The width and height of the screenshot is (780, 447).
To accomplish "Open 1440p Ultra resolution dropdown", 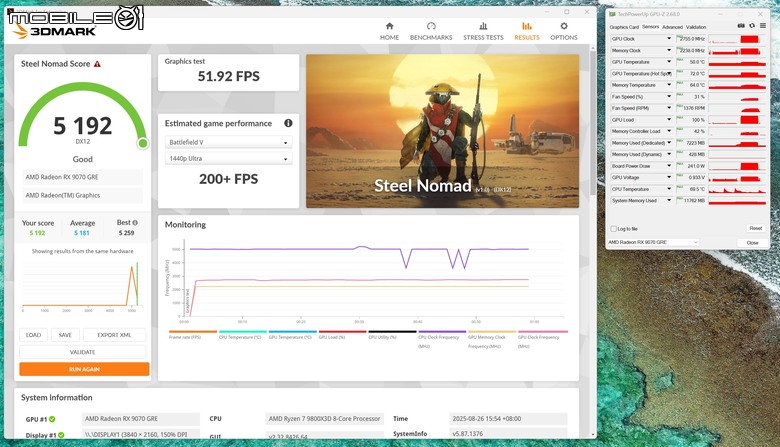I will pyautogui.click(x=228, y=159).
